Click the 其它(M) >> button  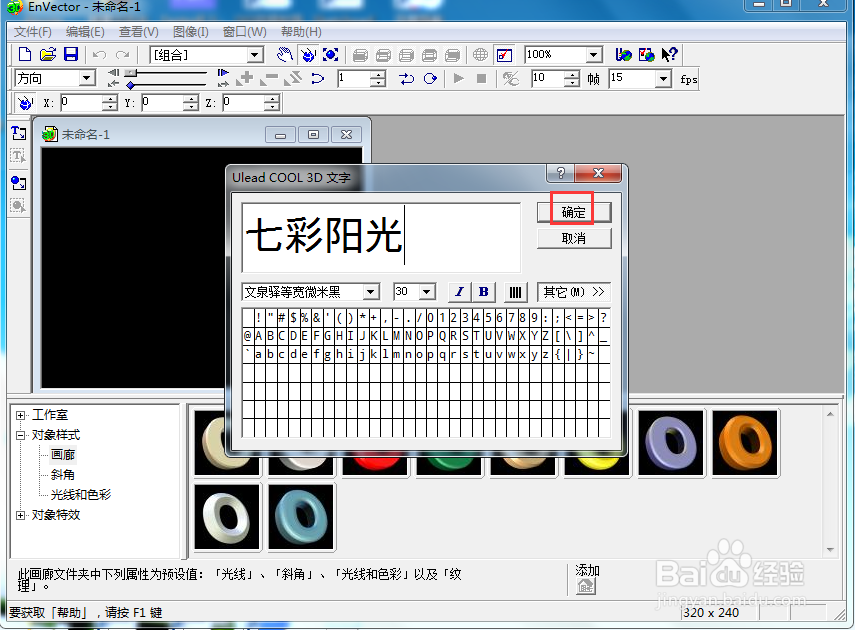(x=574, y=292)
